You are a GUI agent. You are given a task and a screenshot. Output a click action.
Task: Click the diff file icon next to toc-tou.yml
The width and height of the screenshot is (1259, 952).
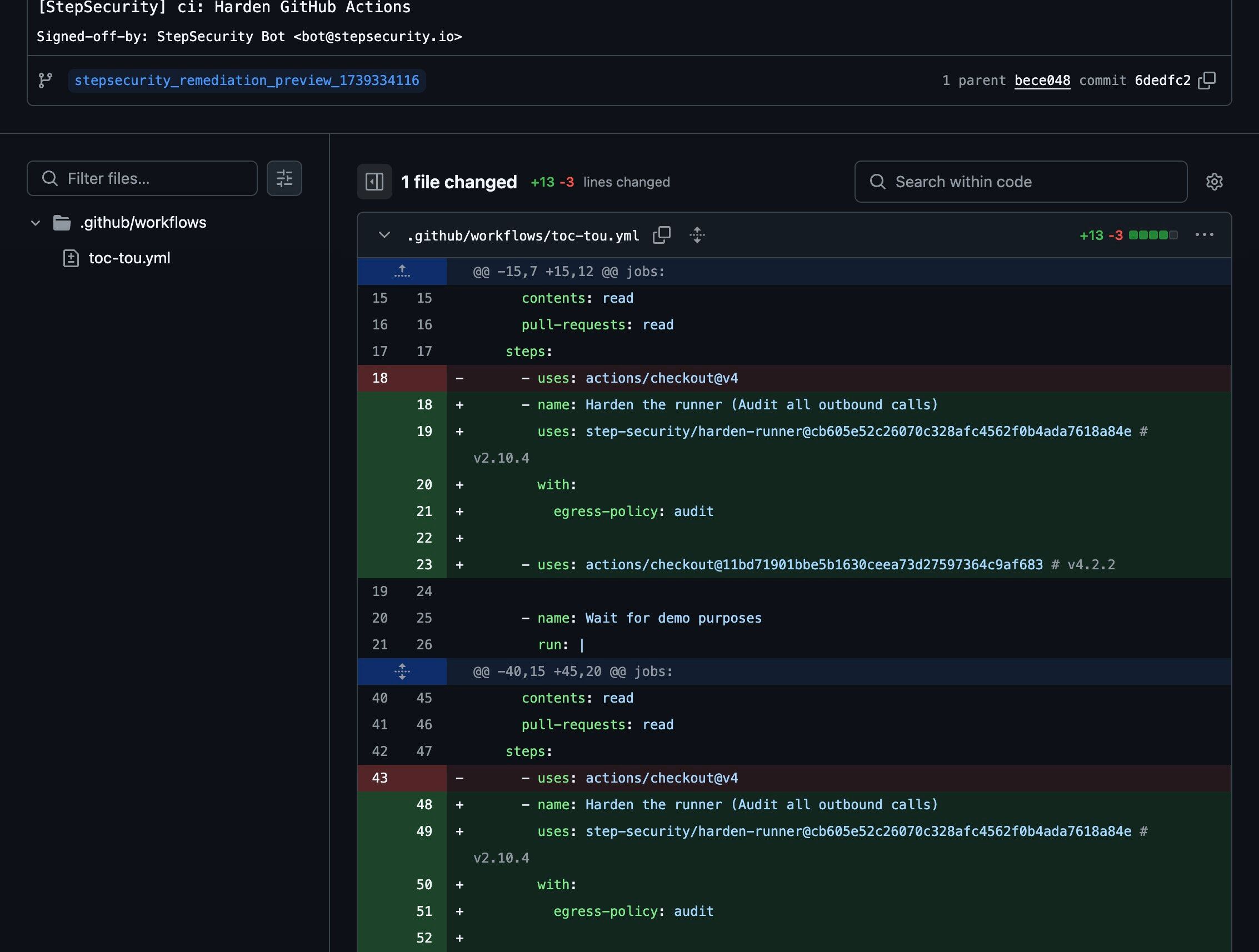pyautogui.click(x=71, y=258)
